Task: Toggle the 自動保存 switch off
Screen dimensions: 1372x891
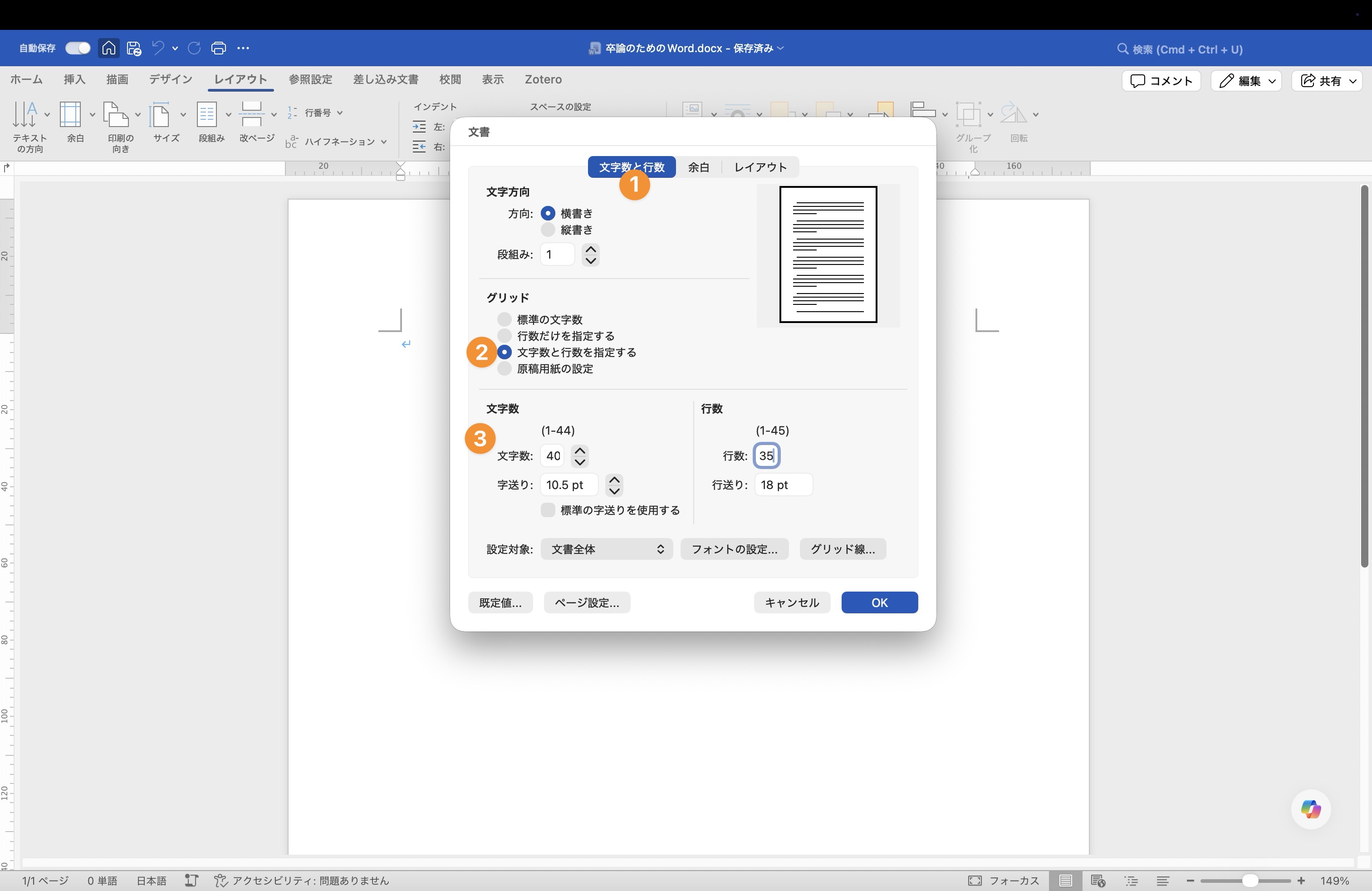Action: pos(77,48)
